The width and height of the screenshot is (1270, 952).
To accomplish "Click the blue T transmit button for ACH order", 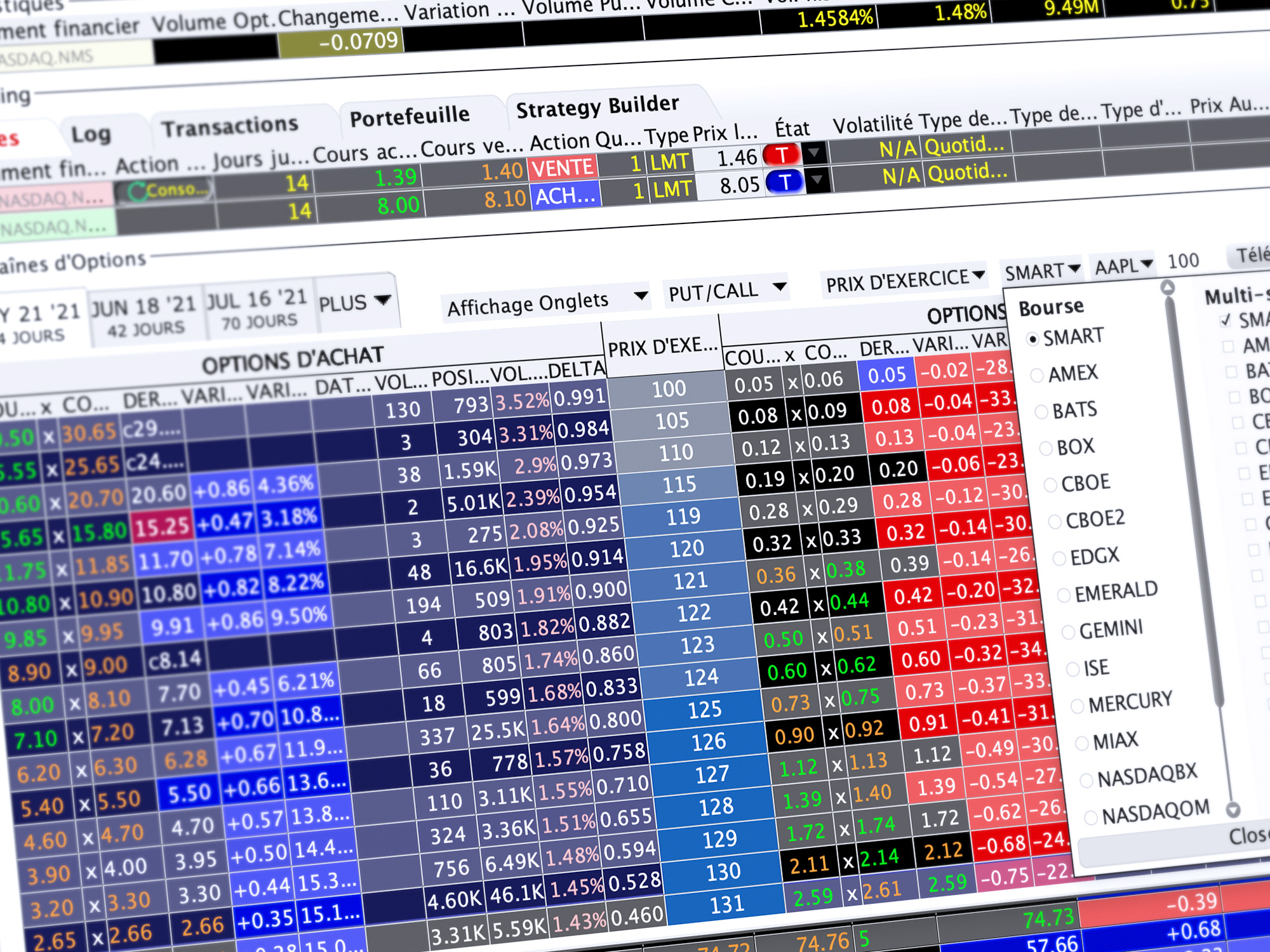I will click(785, 182).
